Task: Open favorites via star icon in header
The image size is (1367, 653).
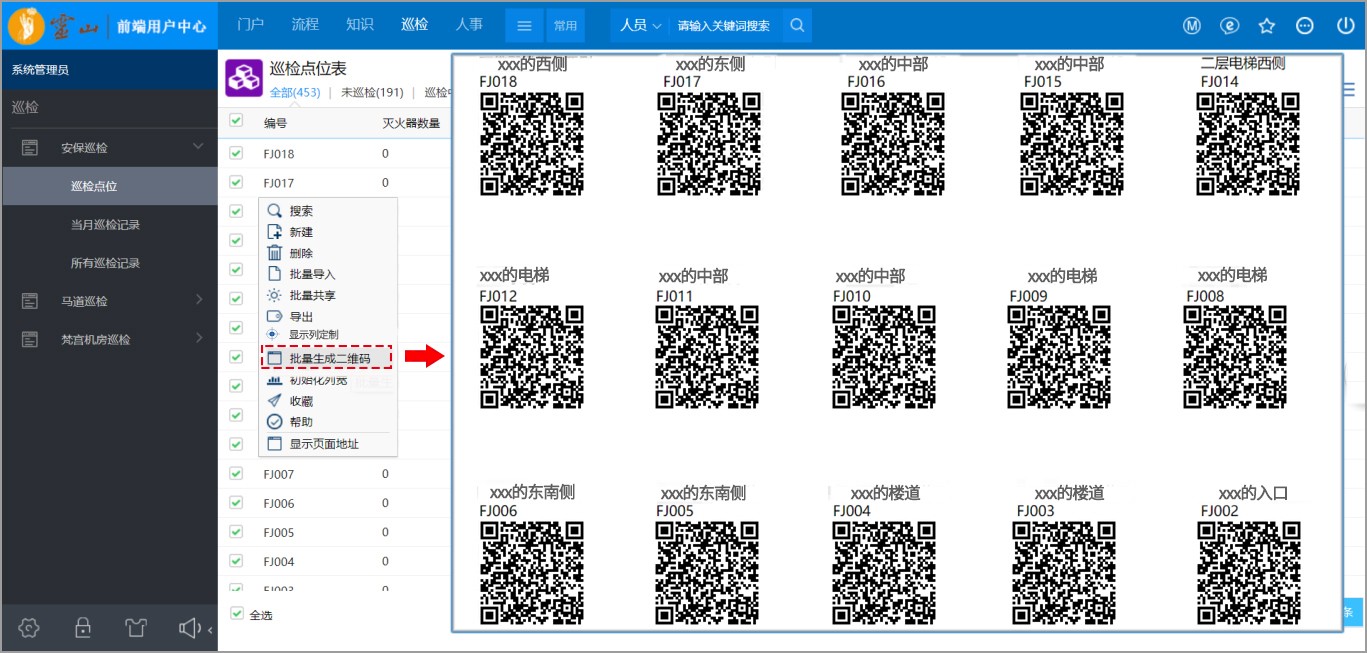Action: 1267,26
